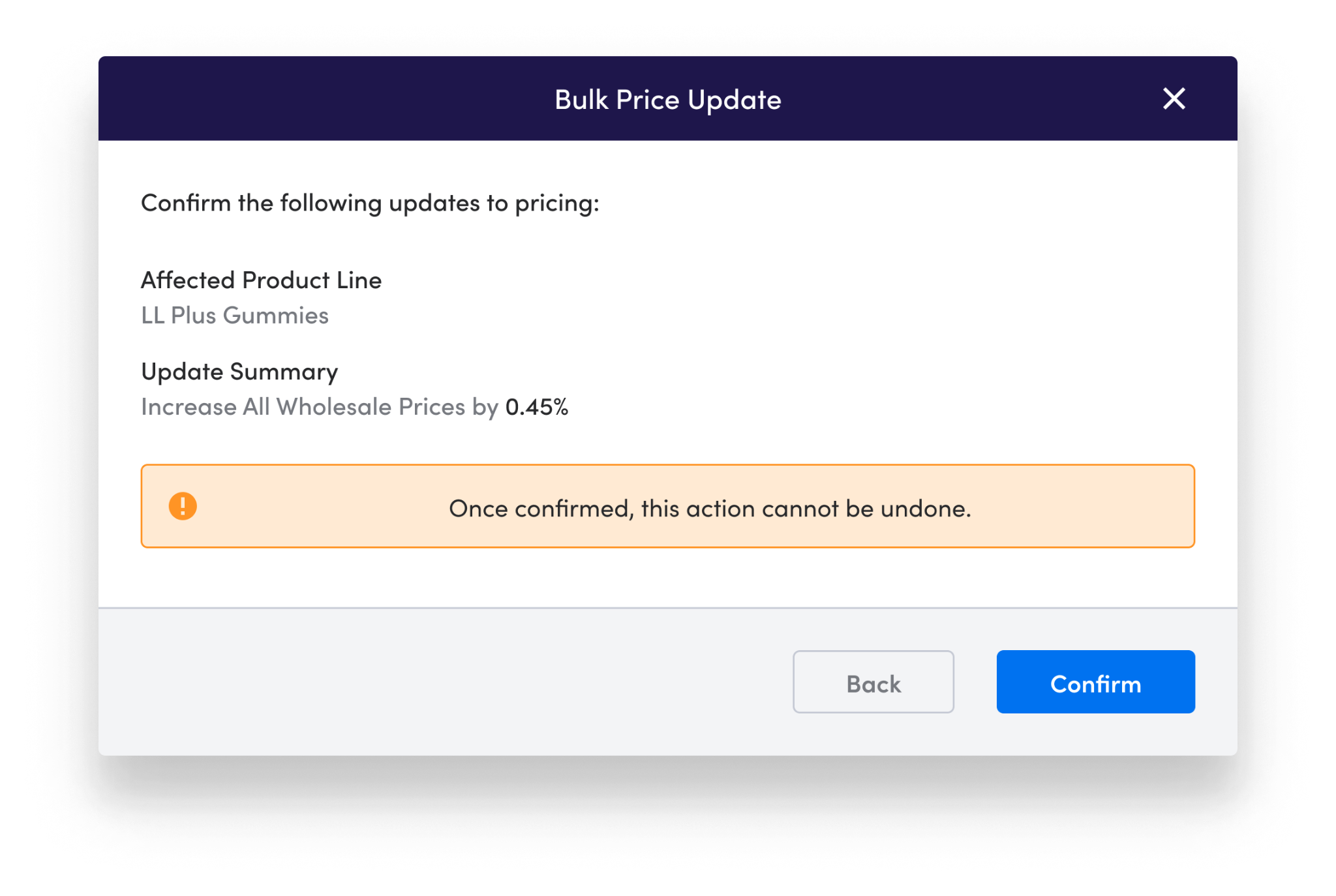Image resolution: width=1336 pixels, height=896 pixels.
Task: Click the dark navy header bar left side
Action: coord(261,98)
